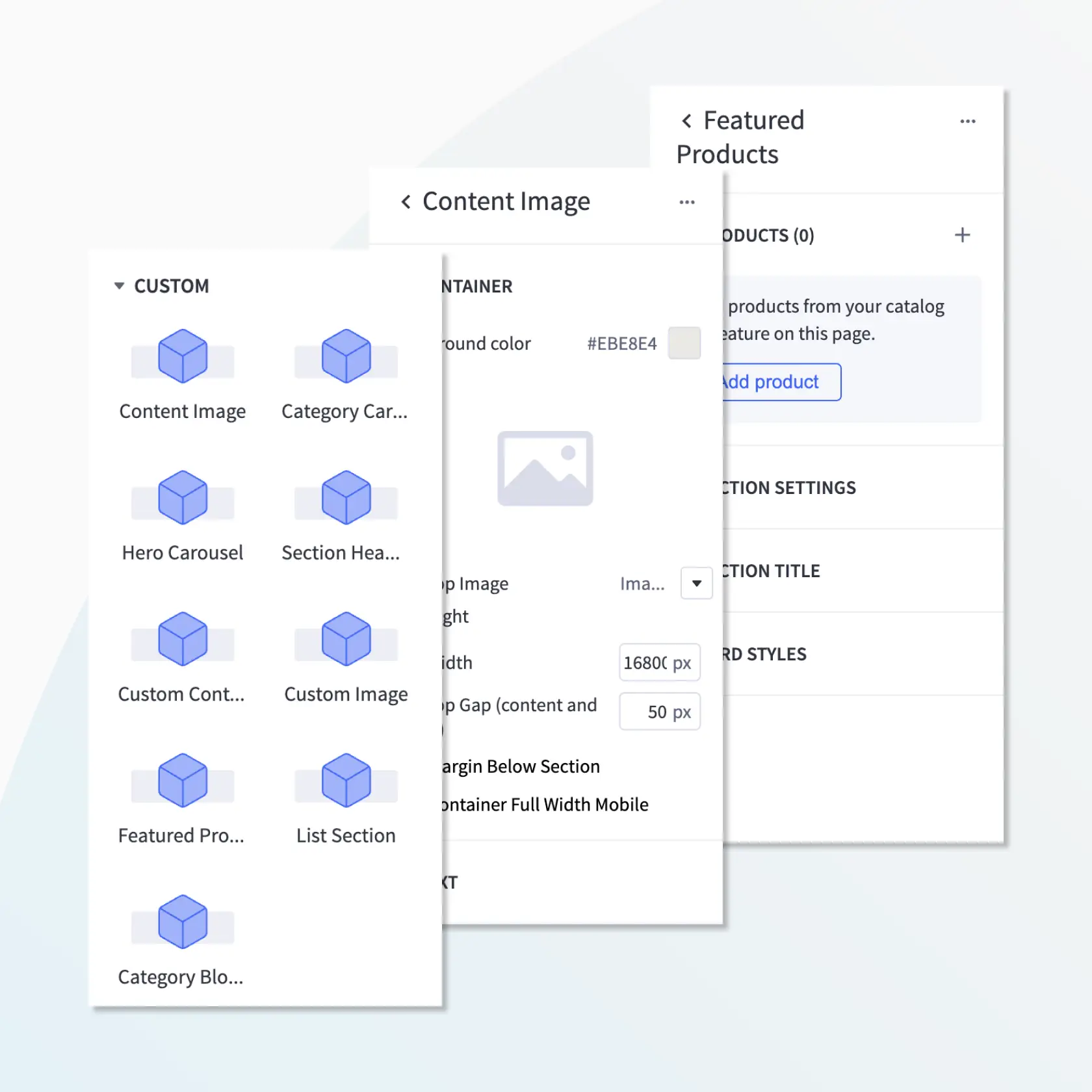Image resolution: width=1092 pixels, height=1092 pixels.
Task: Choose the Custom Image widget icon
Action: pyautogui.click(x=346, y=640)
